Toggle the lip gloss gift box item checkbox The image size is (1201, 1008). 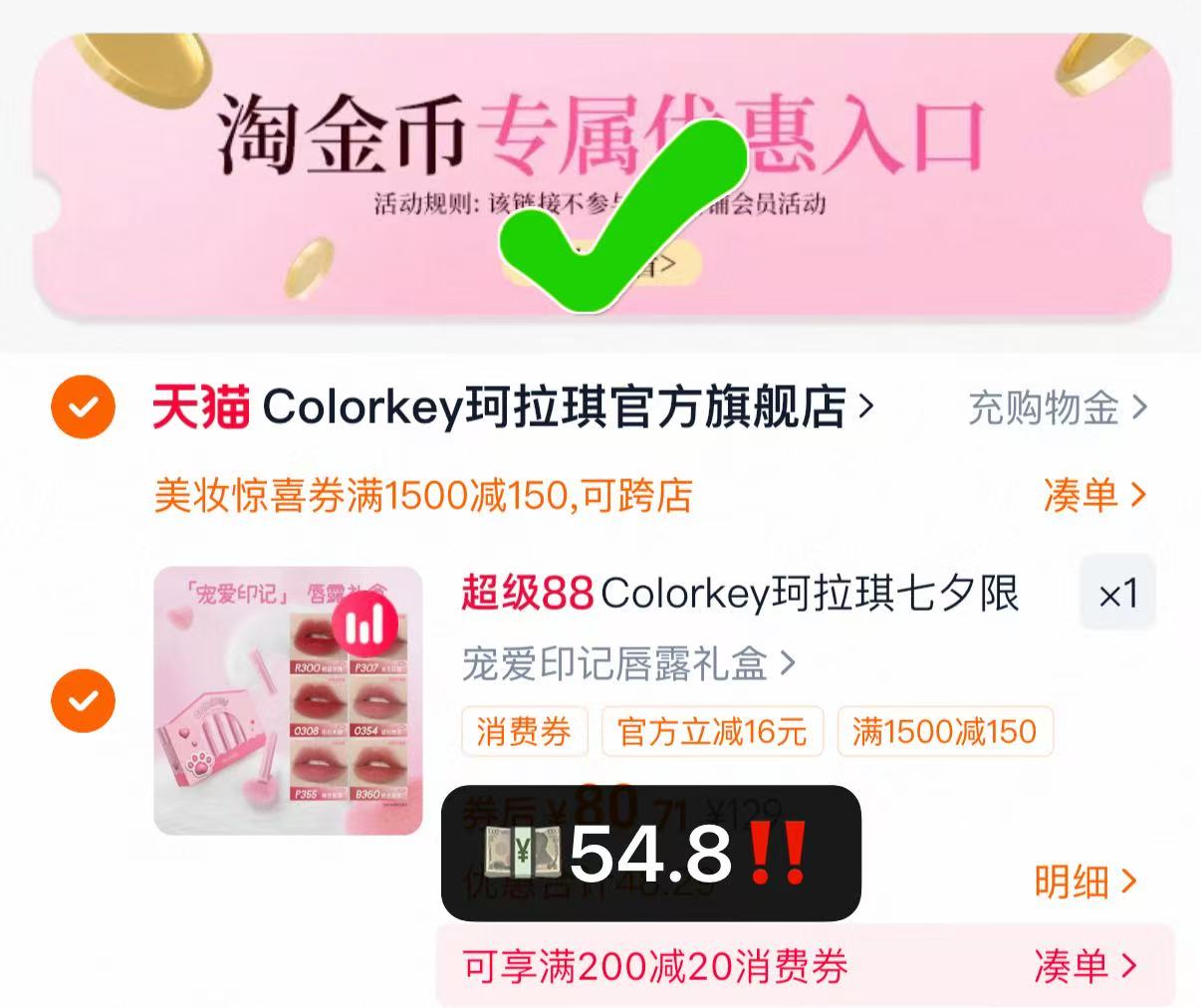click(x=83, y=700)
